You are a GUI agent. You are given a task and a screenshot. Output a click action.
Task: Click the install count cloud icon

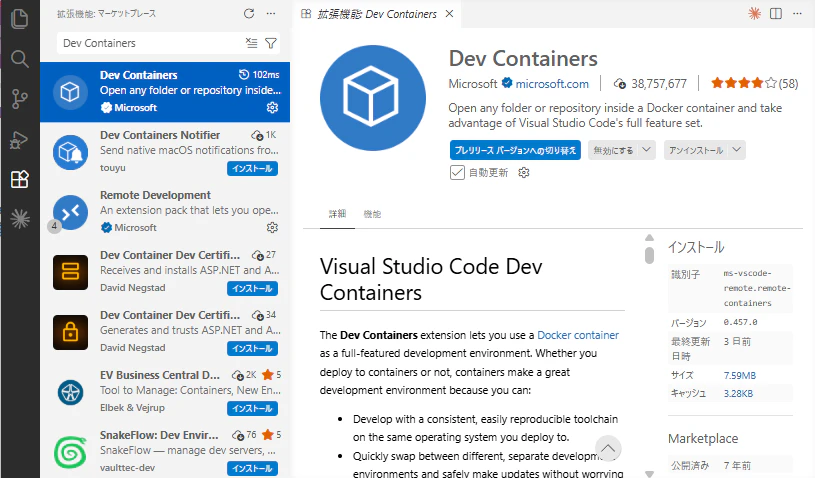click(620, 84)
